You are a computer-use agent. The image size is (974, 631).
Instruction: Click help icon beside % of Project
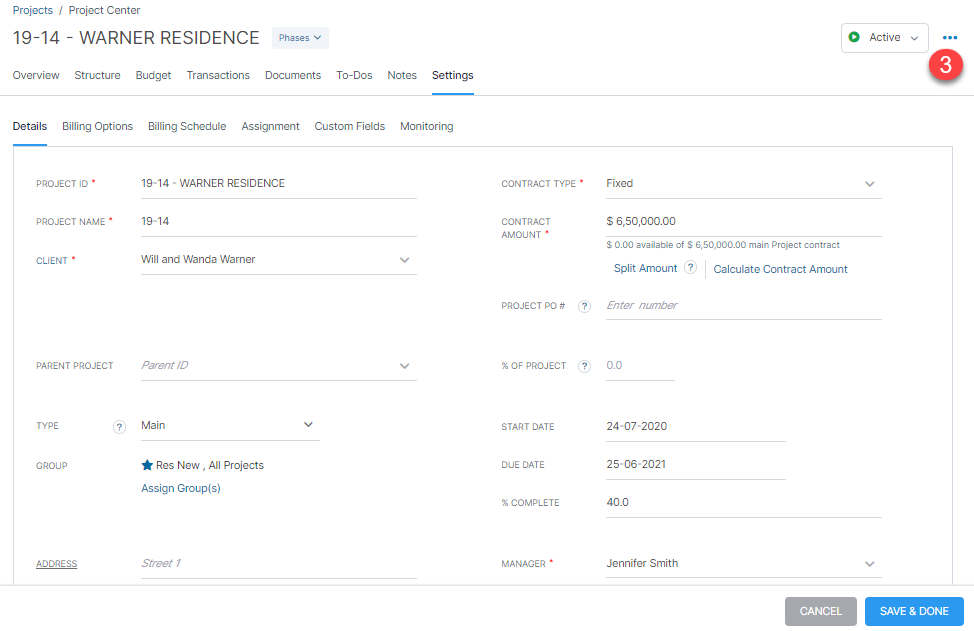coord(584,366)
